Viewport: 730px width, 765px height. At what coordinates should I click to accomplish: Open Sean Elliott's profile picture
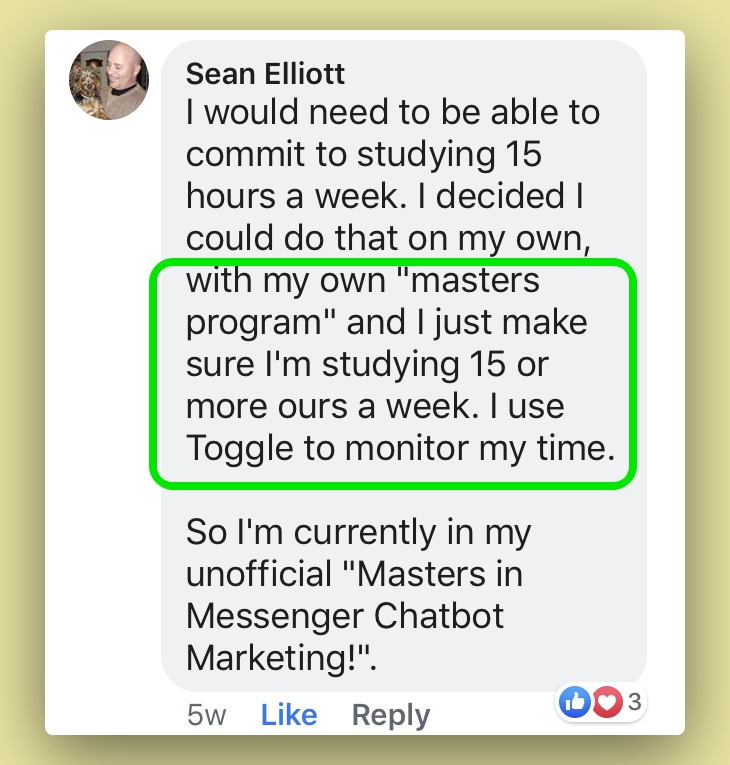click(108, 80)
